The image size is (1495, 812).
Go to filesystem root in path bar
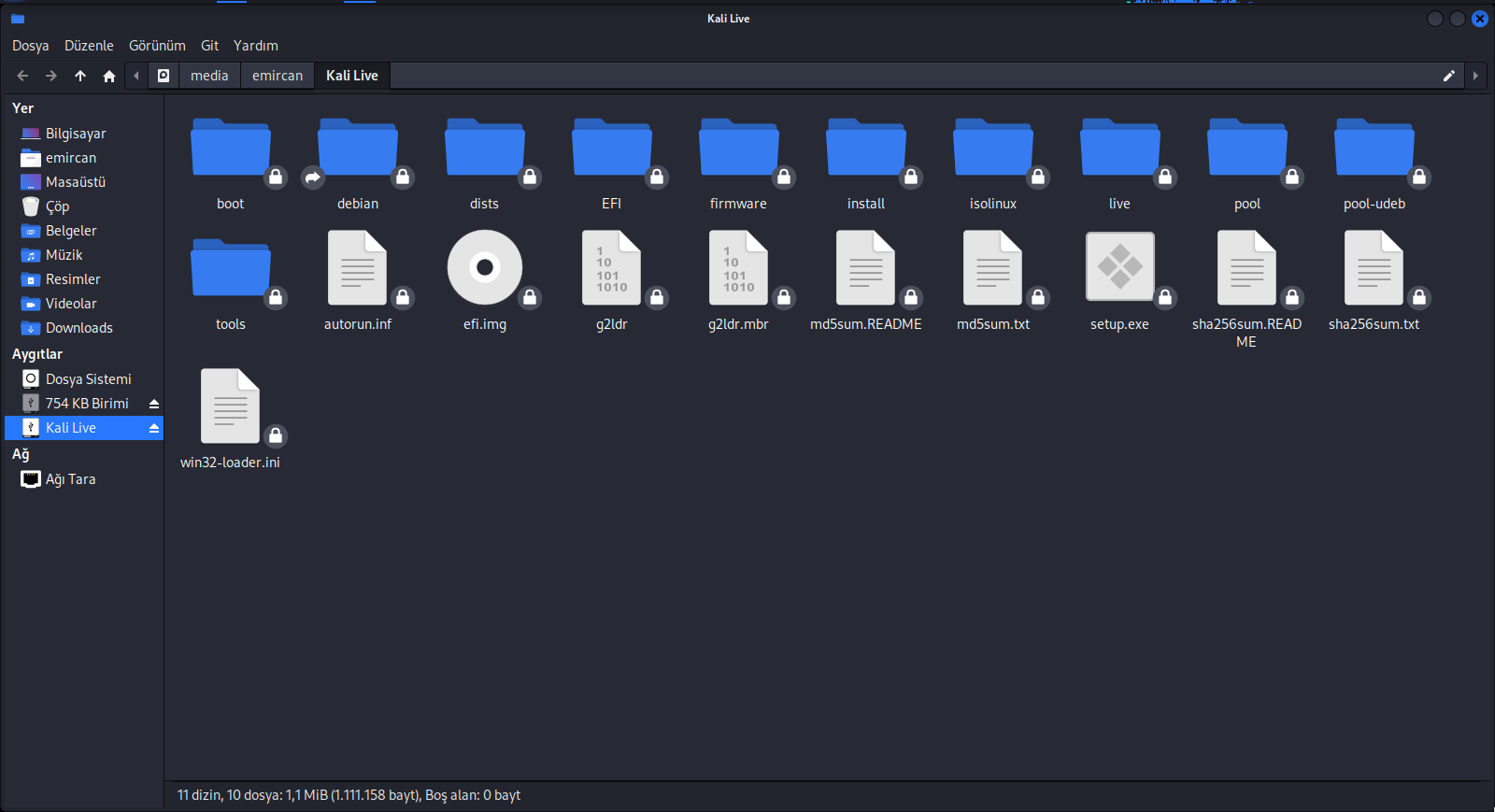point(164,76)
